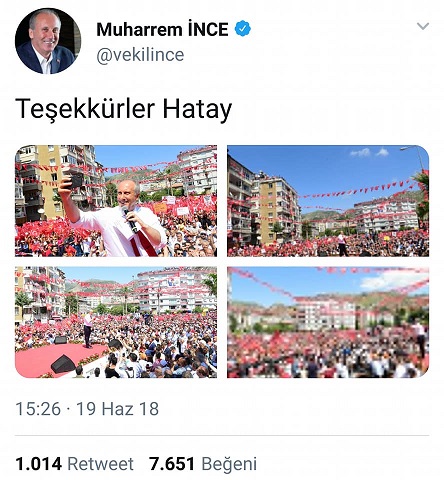Screen dimensions: 444x480
Task: Click the raised smartphone in the selfie photo
Action: pyautogui.click(x=75, y=181)
